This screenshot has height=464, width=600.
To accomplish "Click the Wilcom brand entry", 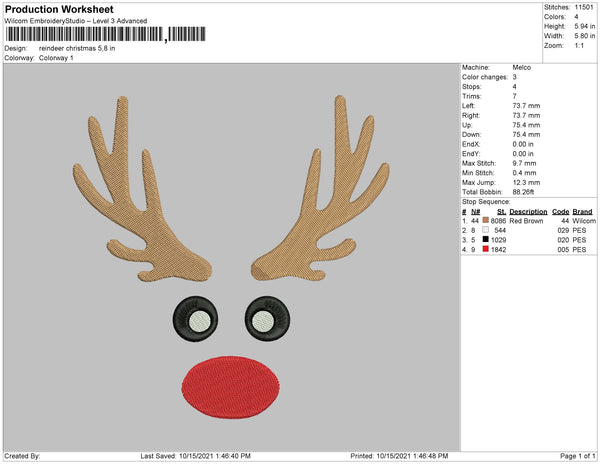I will [584, 221].
